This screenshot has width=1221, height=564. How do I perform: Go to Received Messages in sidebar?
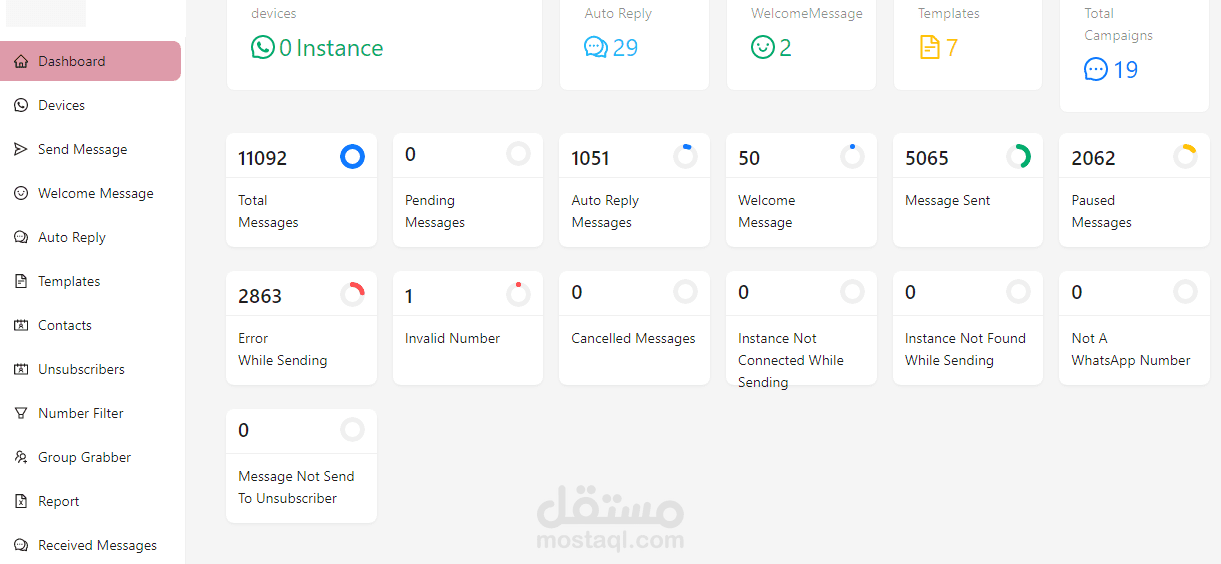(x=91, y=545)
